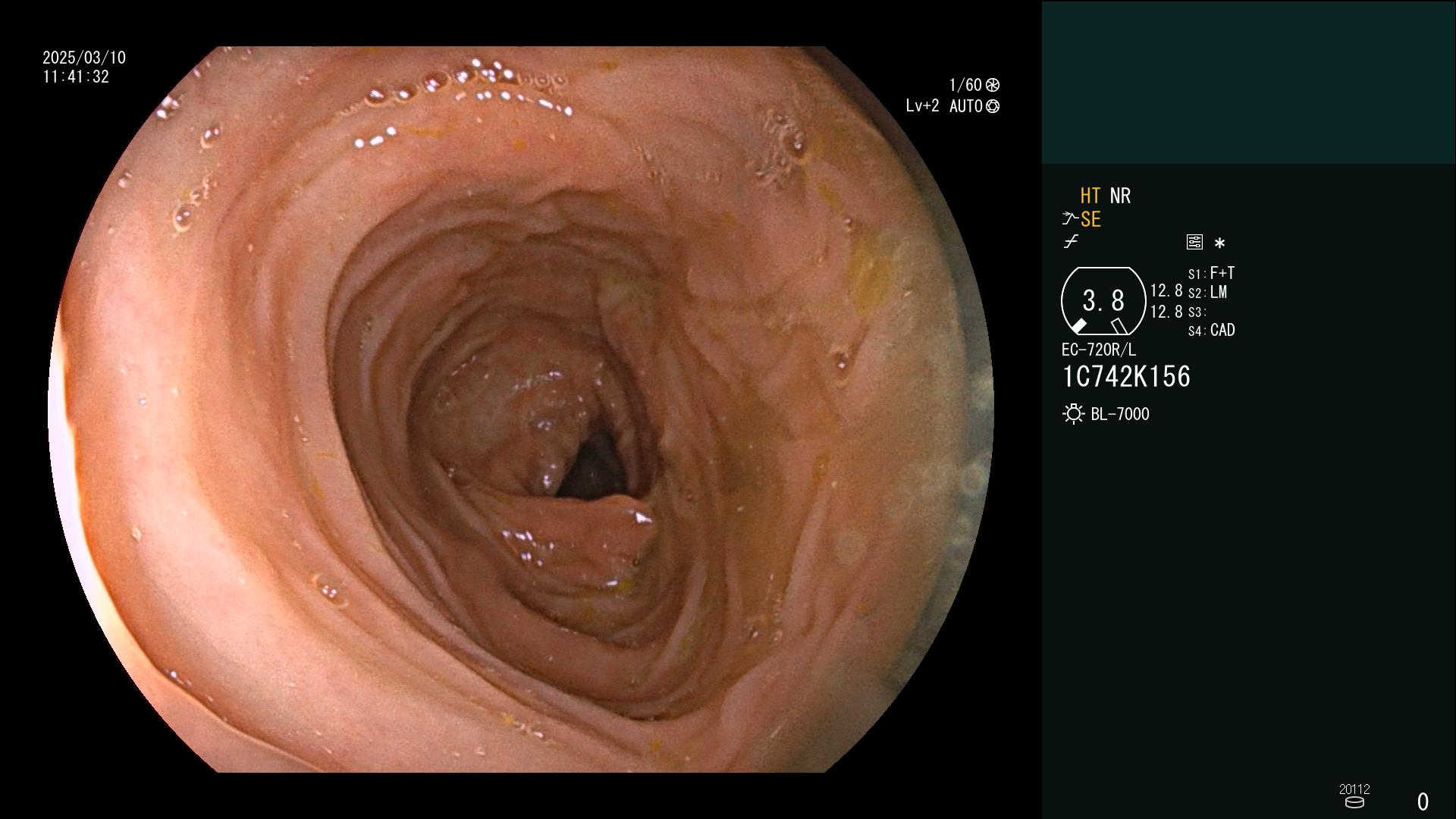Image resolution: width=1456 pixels, height=819 pixels.
Task: Click the light source lamp icon
Action: pyautogui.click(x=1073, y=414)
